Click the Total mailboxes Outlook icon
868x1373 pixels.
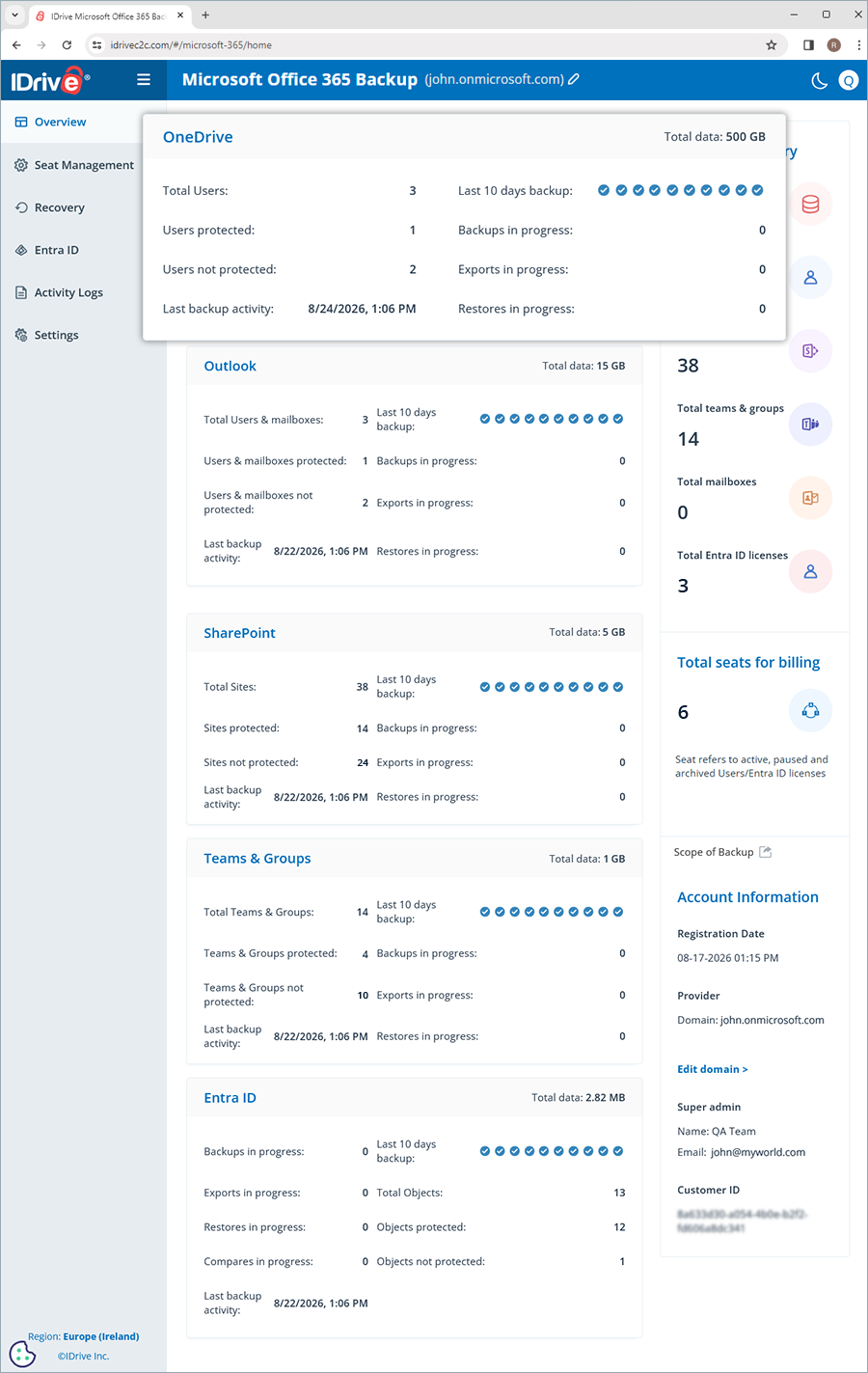tap(810, 498)
